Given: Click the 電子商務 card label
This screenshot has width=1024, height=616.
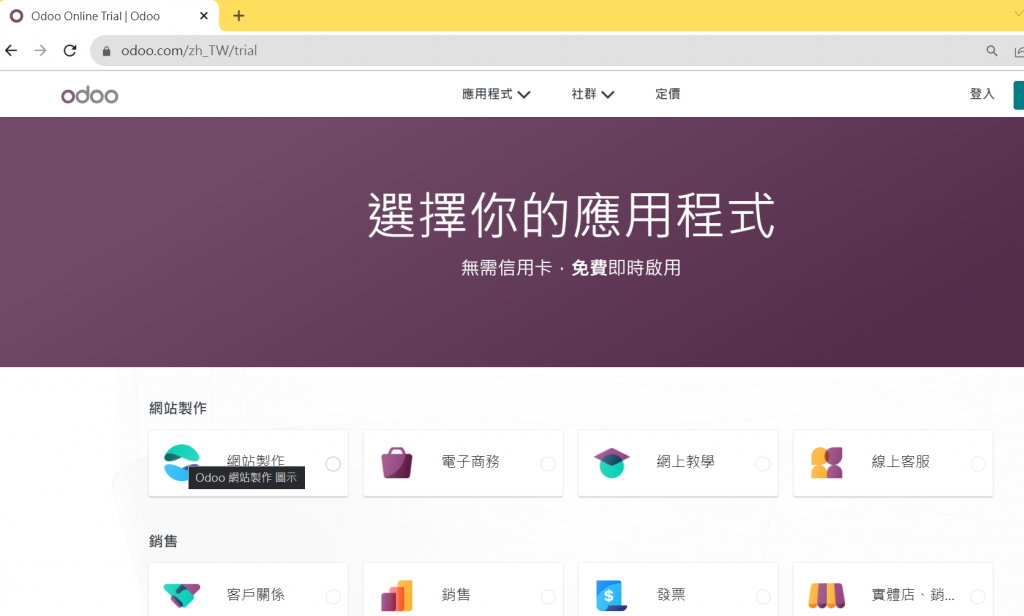Looking at the screenshot, I should tap(470, 462).
